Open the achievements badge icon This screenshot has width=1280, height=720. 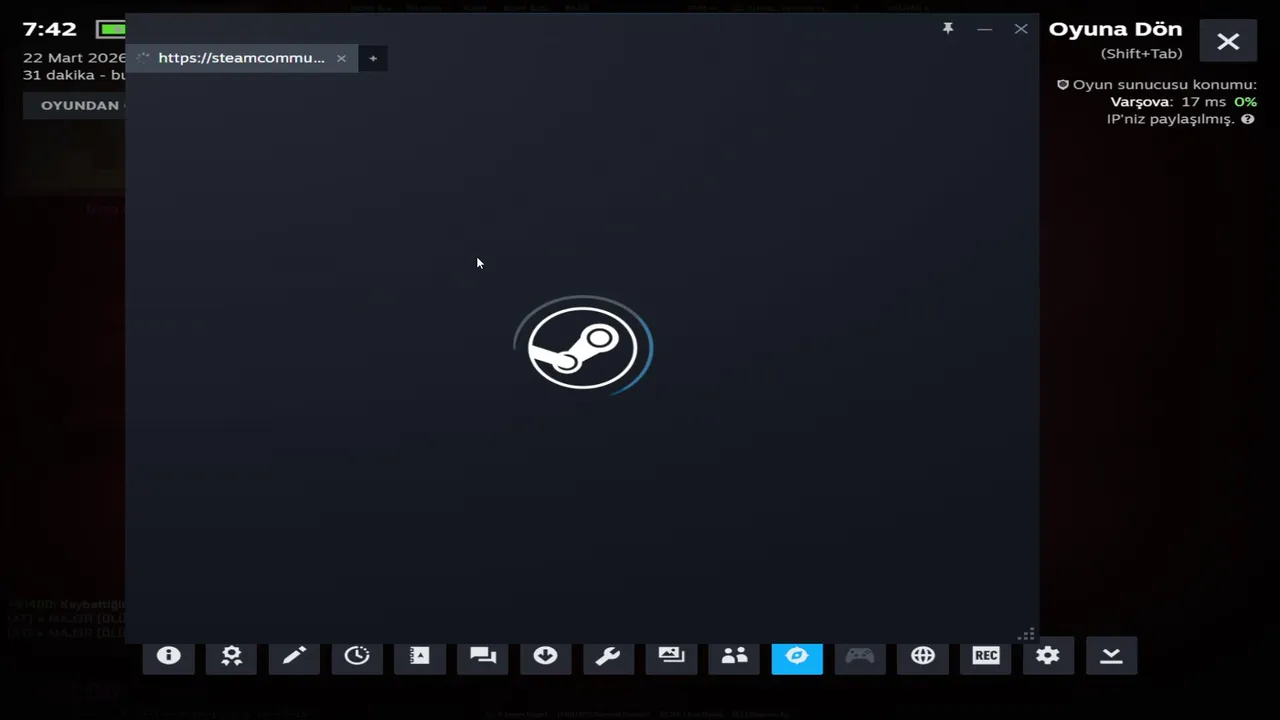pos(231,656)
